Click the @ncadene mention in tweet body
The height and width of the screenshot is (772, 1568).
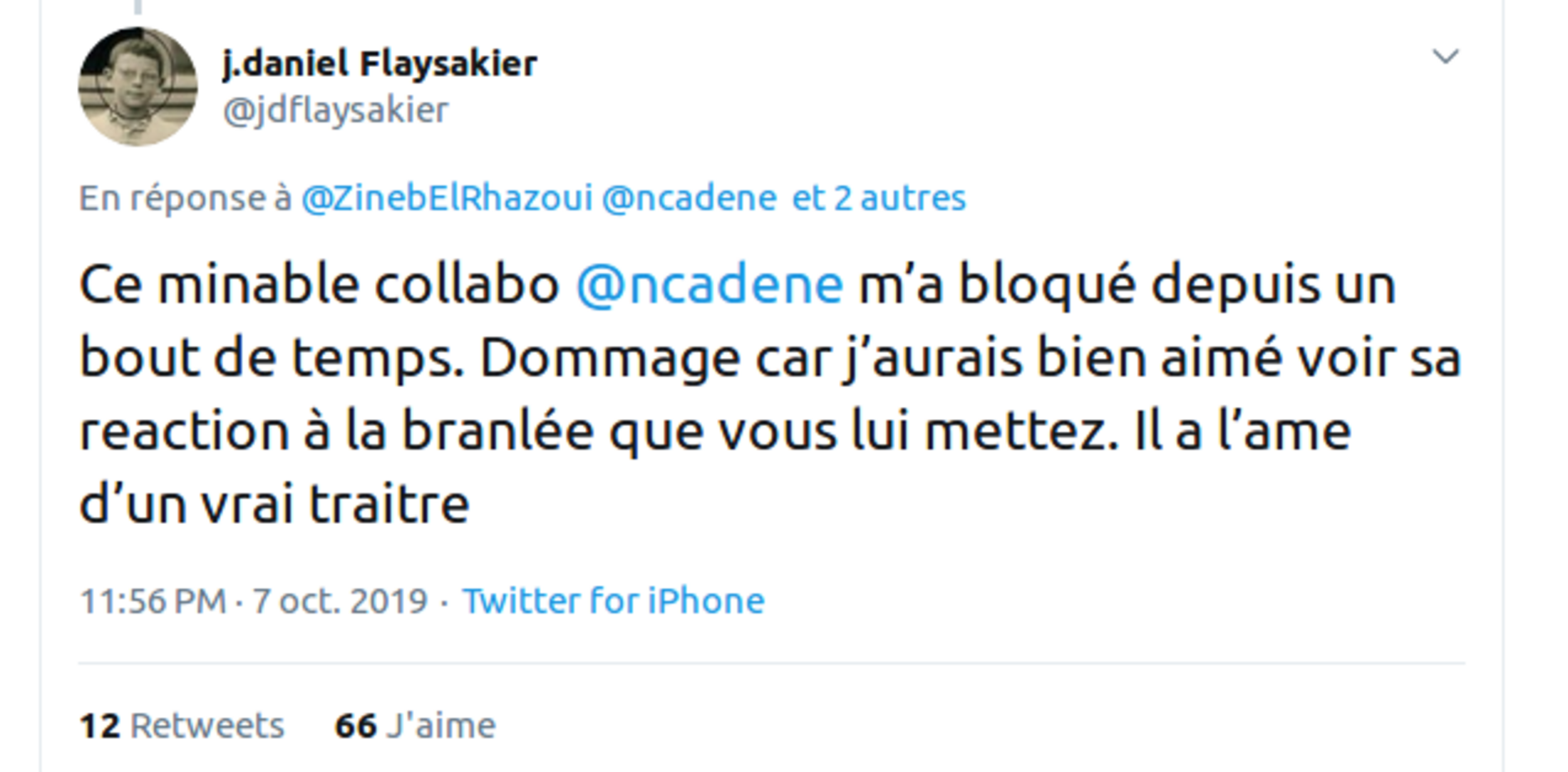[709, 284]
